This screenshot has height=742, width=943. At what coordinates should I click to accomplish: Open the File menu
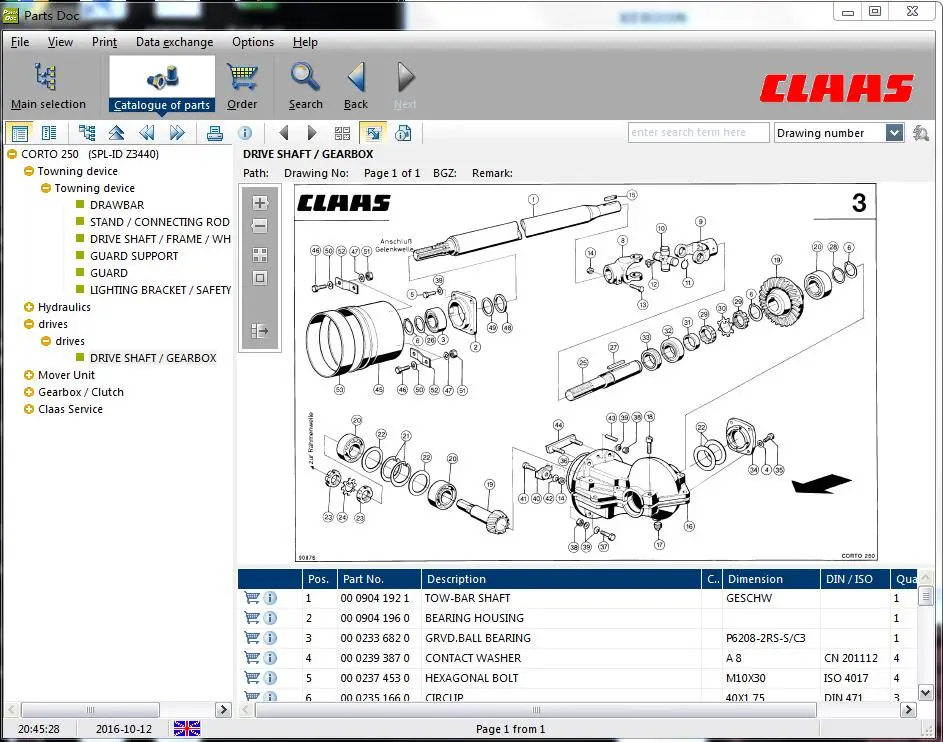20,42
